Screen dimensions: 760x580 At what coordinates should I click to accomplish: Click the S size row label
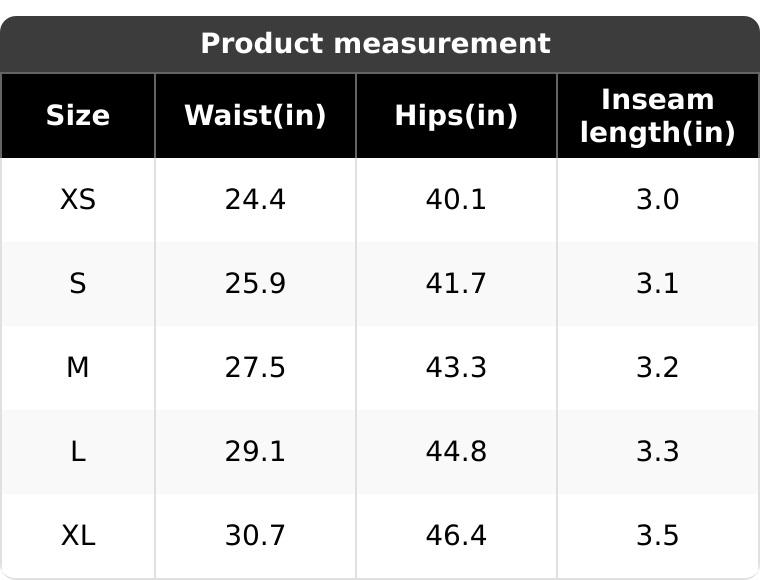tap(78, 284)
